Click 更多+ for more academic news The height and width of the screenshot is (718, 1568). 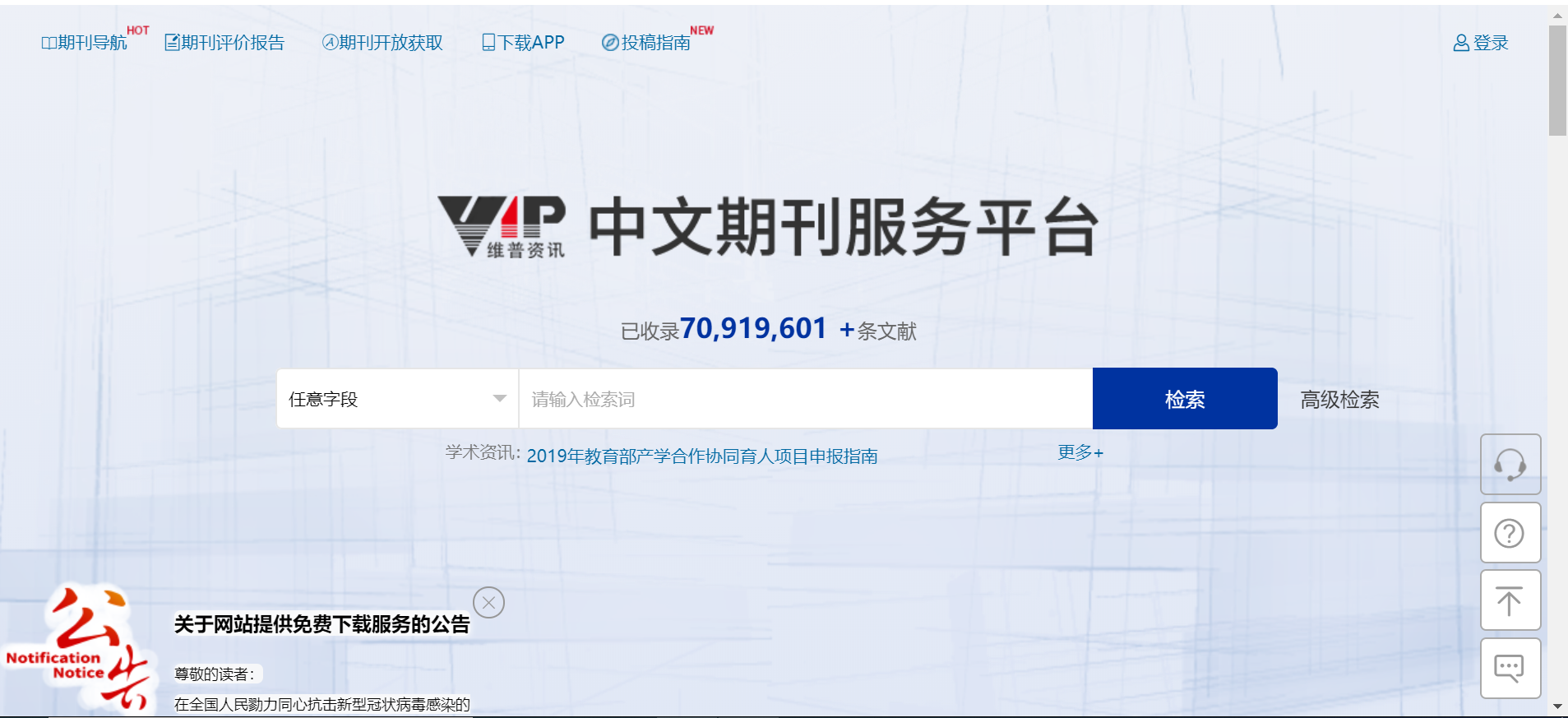(x=1080, y=452)
